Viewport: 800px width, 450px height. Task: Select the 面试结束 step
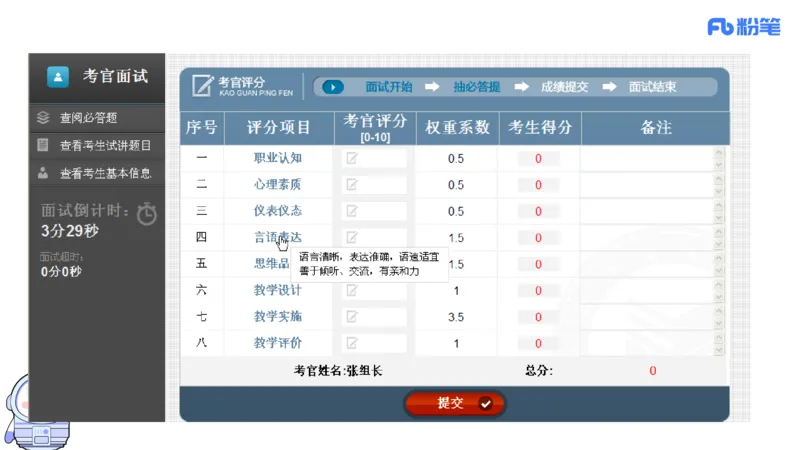pyautogui.click(x=653, y=87)
